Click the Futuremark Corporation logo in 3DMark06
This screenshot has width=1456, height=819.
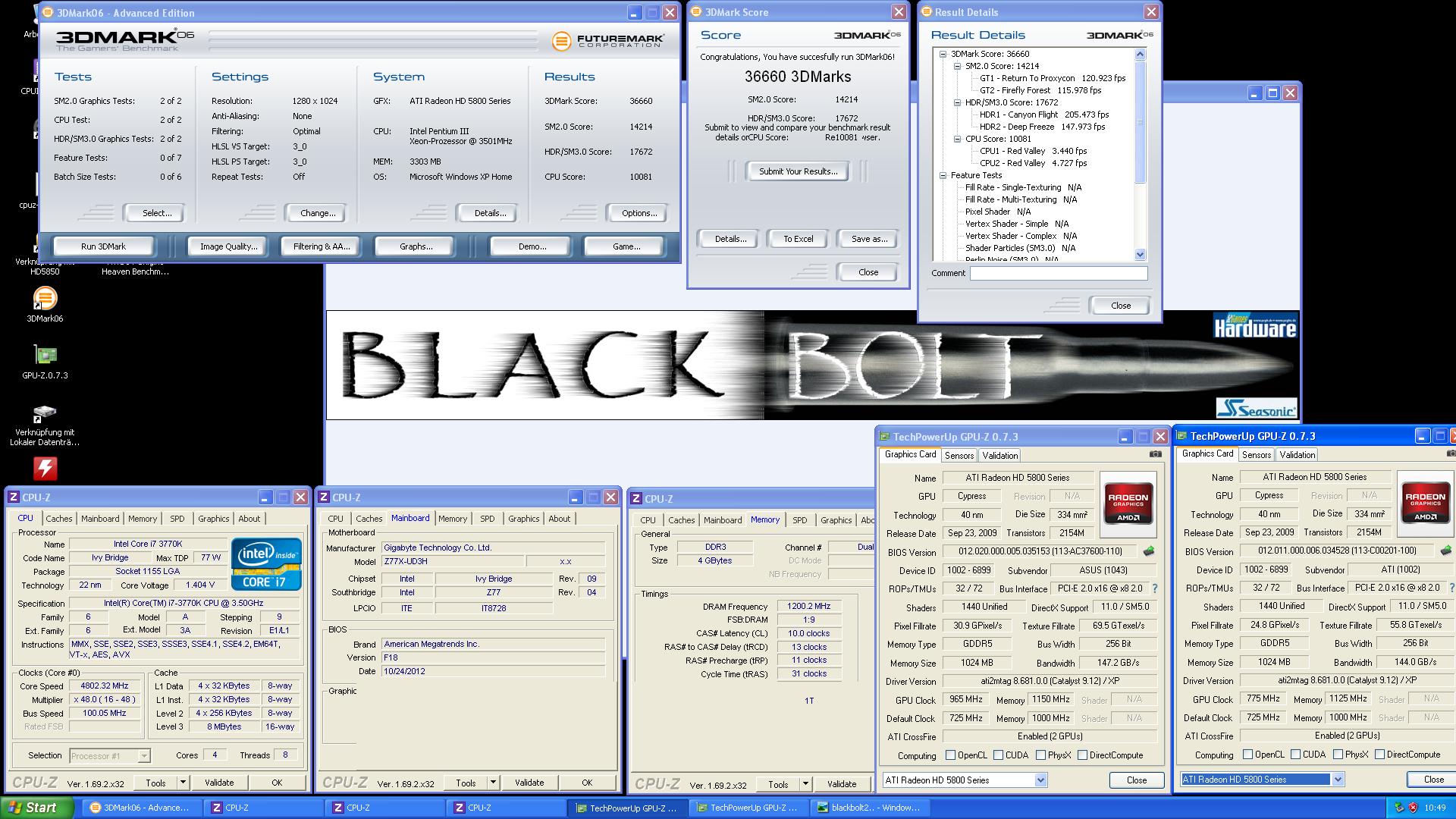[608, 41]
